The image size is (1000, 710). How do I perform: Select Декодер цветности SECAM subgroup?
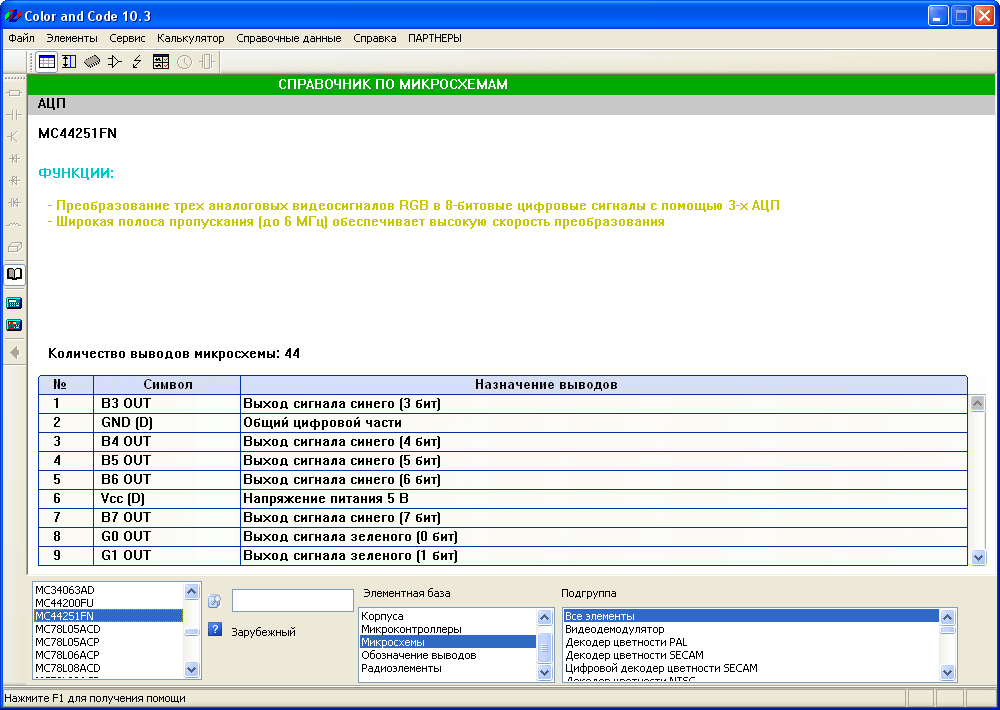coord(751,655)
